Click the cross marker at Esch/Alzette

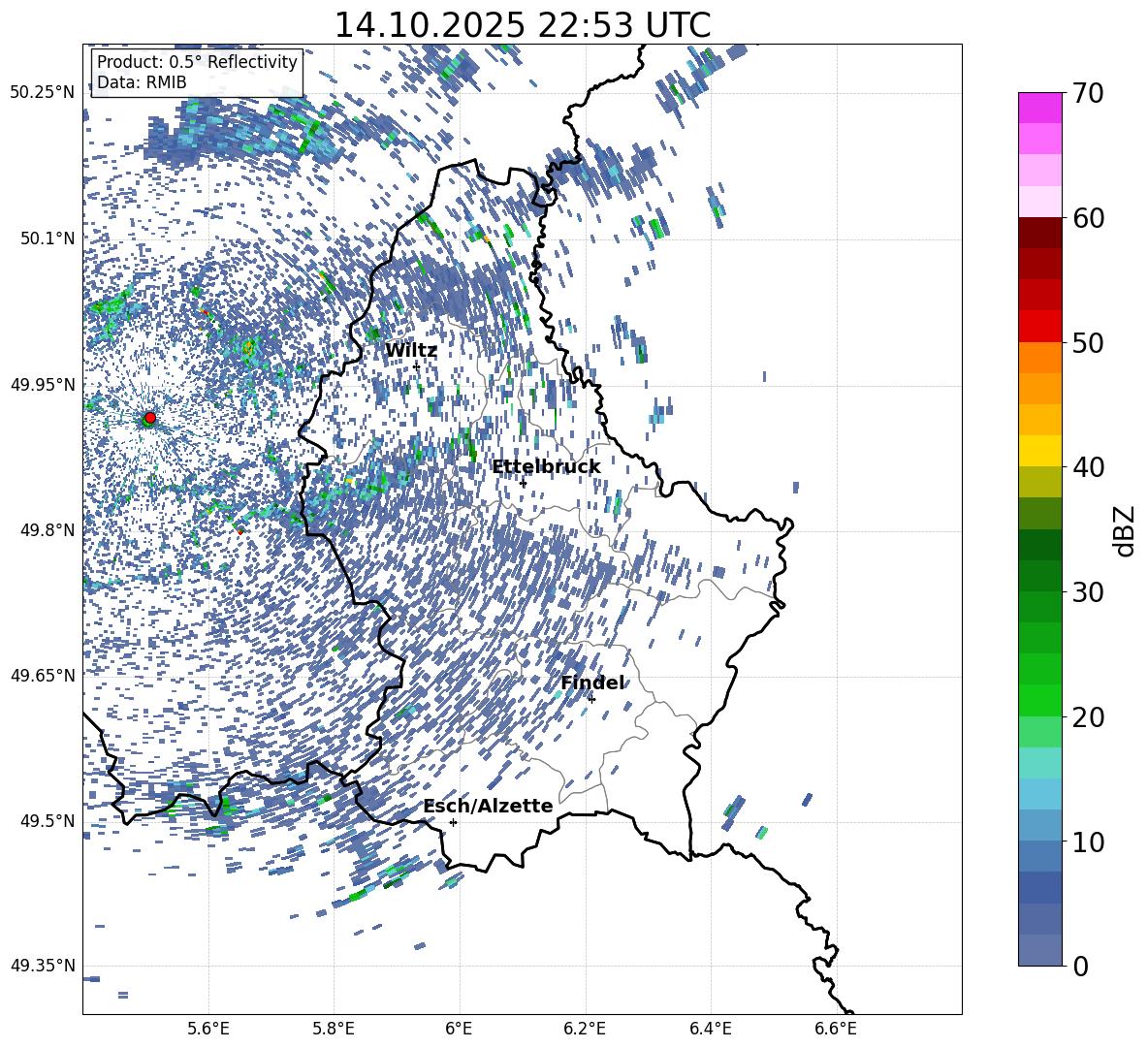pyautogui.click(x=453, y=822)
